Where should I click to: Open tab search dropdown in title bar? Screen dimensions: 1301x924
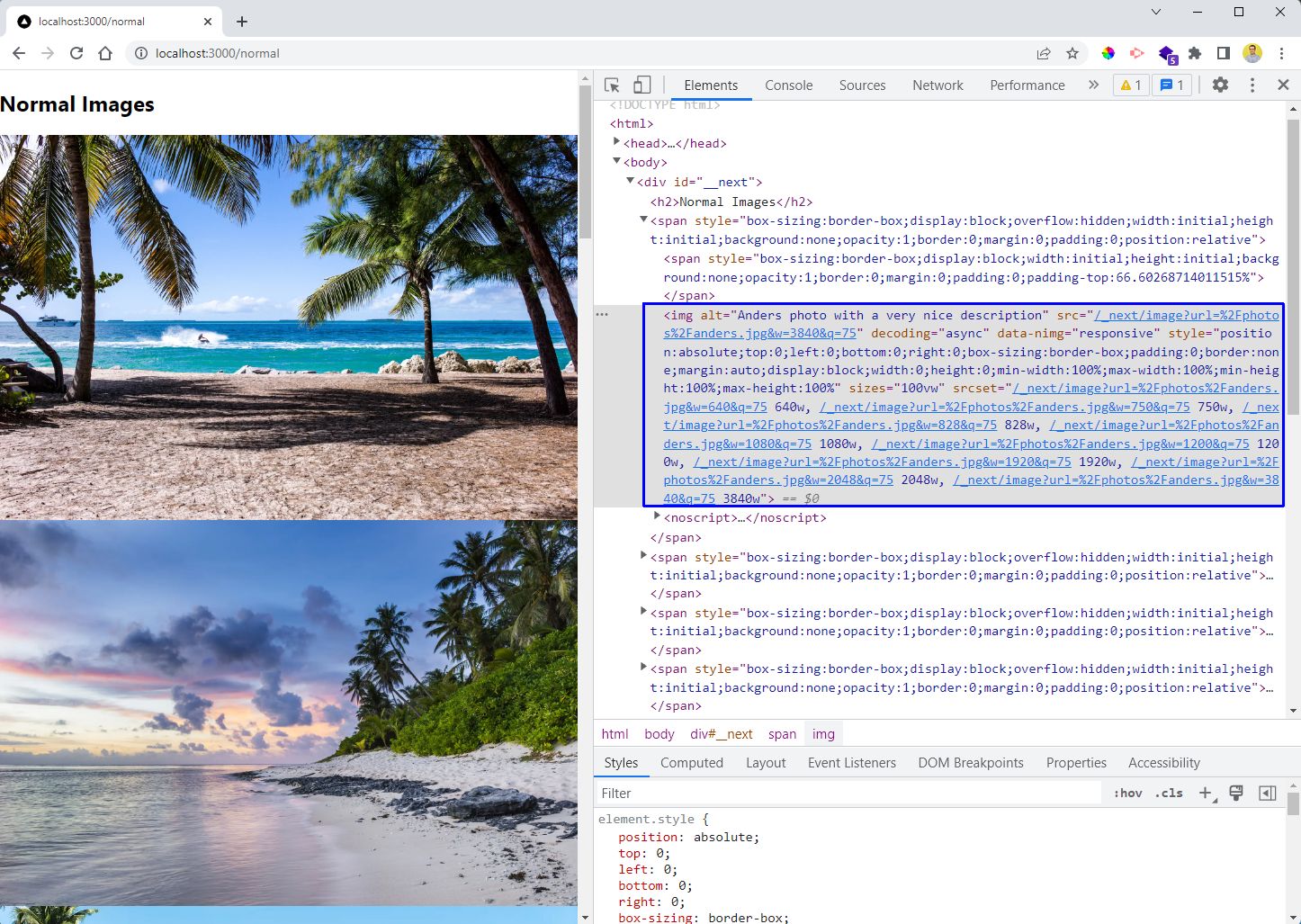click(x=1156, y=12)
